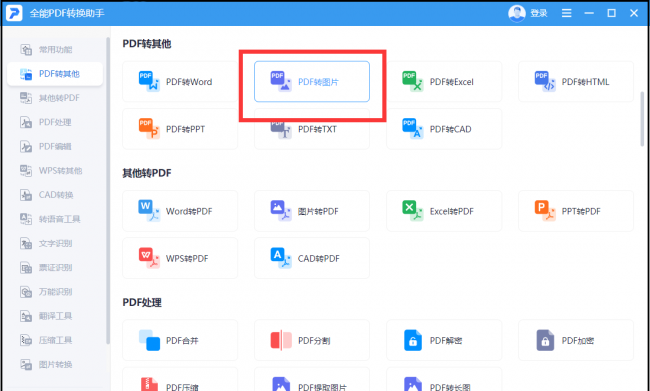
Task: Open the PPT转PDF tool card
Action: (576, 211)
